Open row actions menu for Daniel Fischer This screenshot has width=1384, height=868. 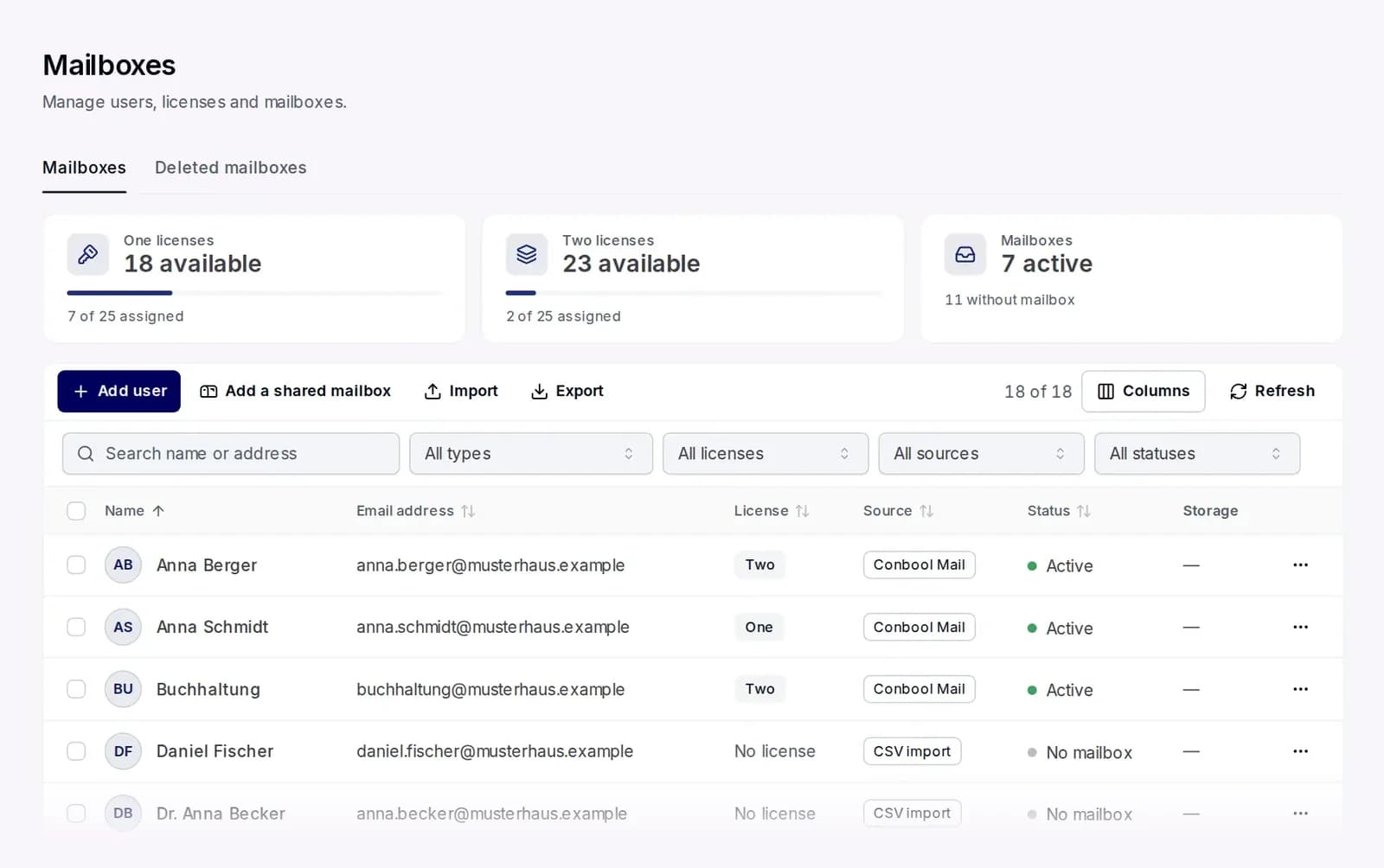point(1300,751)
